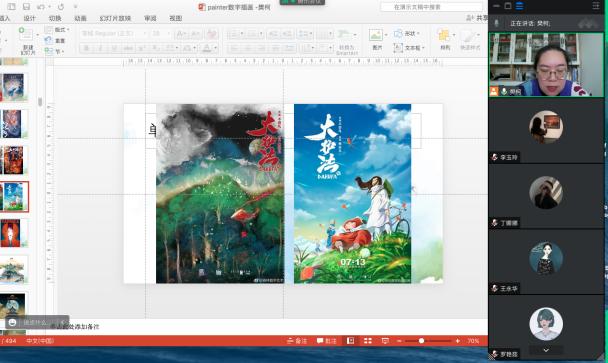The height and width of the screenshot is (363, 608).
Task: Click slide panel vertical scrollbar
Action: pos(40,102)
